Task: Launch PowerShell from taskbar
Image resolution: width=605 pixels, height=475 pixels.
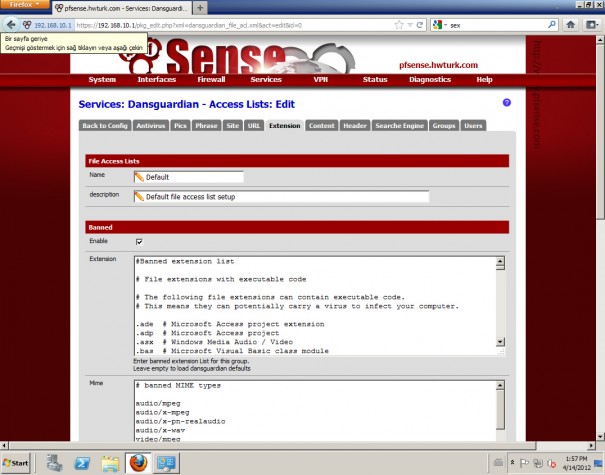Action: click(82, 463)
